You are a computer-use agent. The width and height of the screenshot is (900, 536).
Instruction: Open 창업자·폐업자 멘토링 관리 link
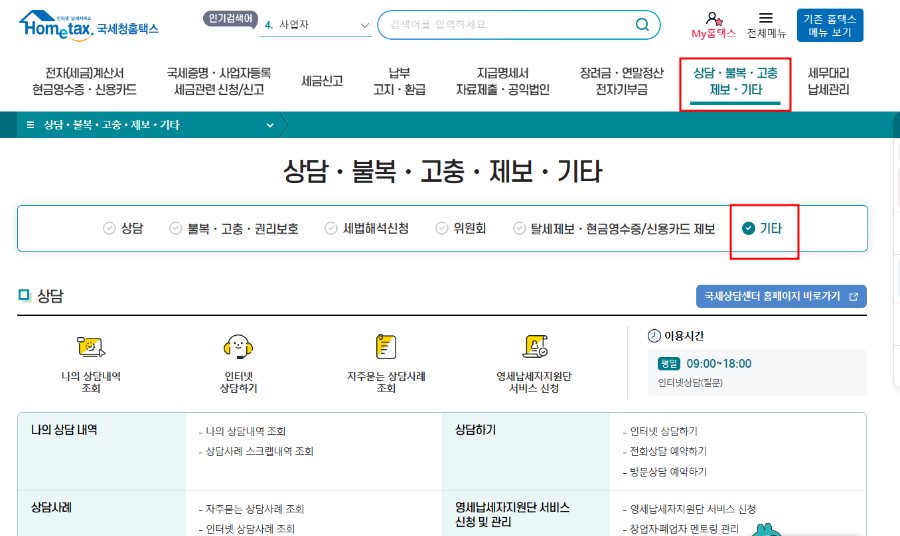click(x=684, y=529)
